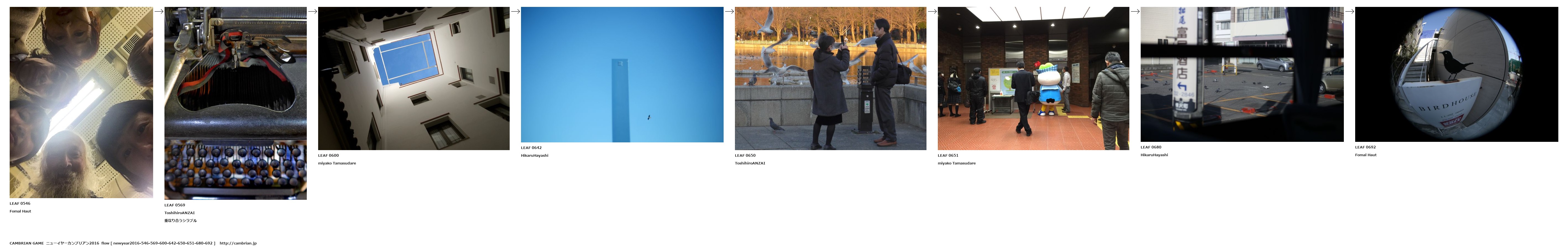Open the http://cambrian.jp link
The width and height of the screenshot is (1568, 250).
pos(238,243)
